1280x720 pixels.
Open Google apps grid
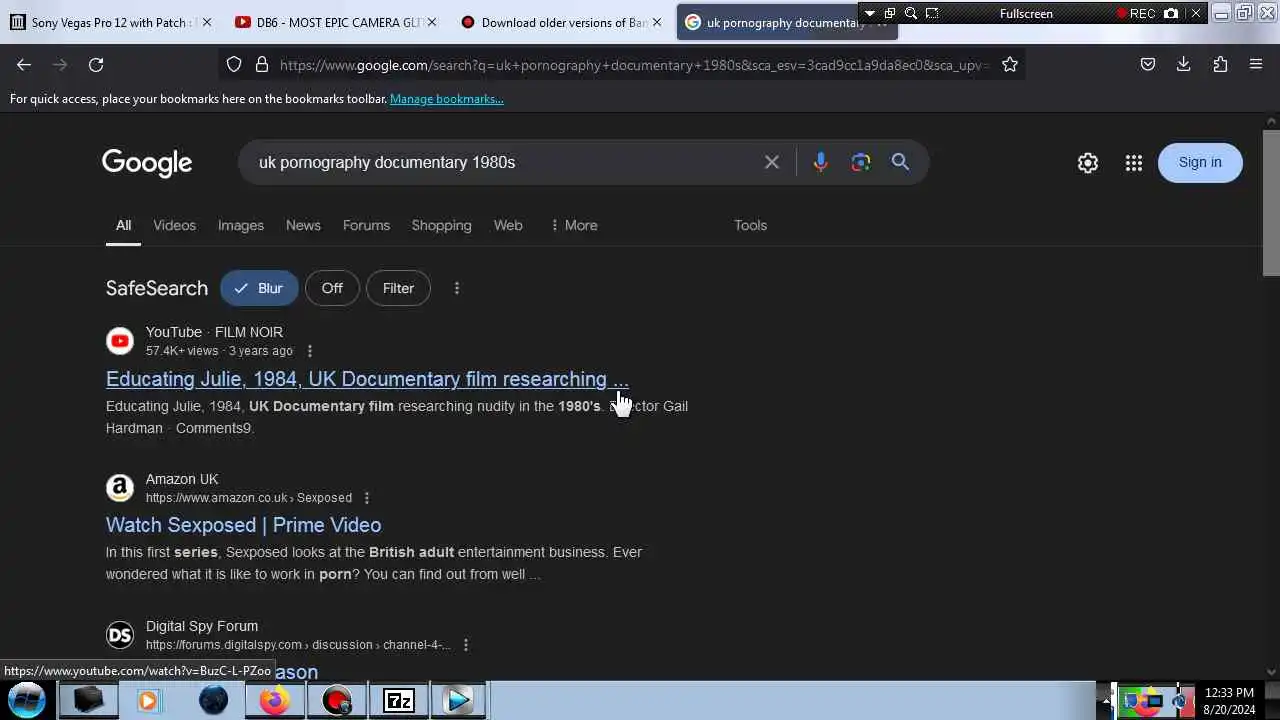coord(1133,163)
